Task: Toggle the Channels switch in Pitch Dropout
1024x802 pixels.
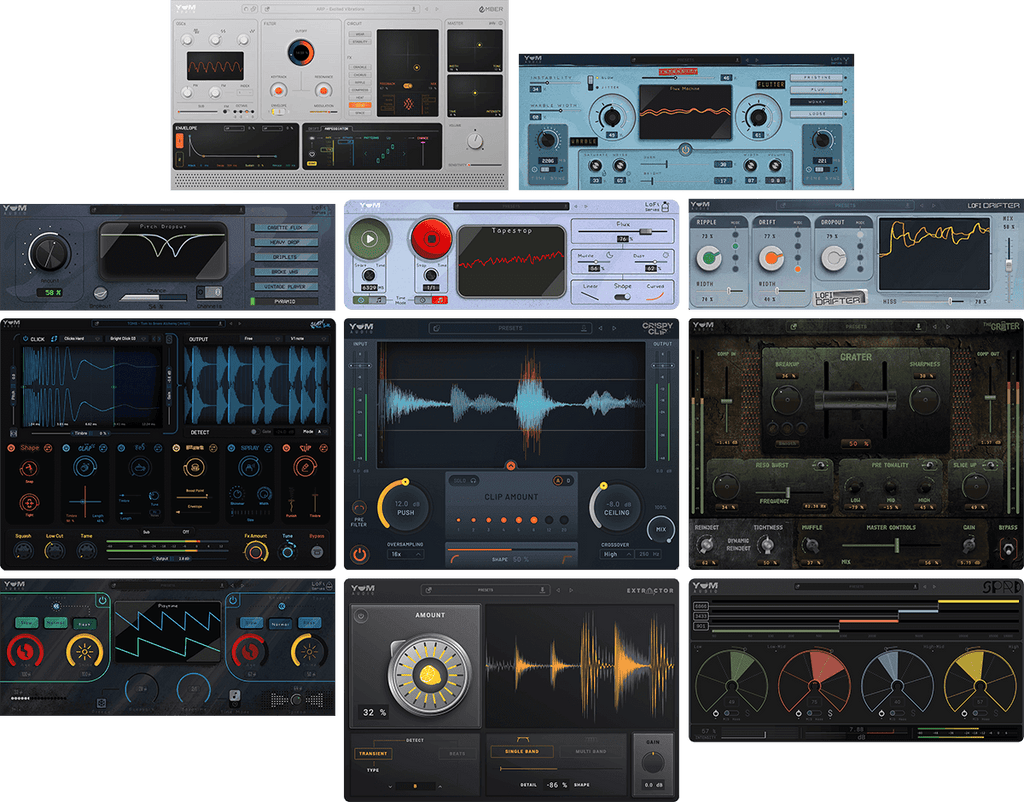Action: pyautogui.click(x=210, y=292)
